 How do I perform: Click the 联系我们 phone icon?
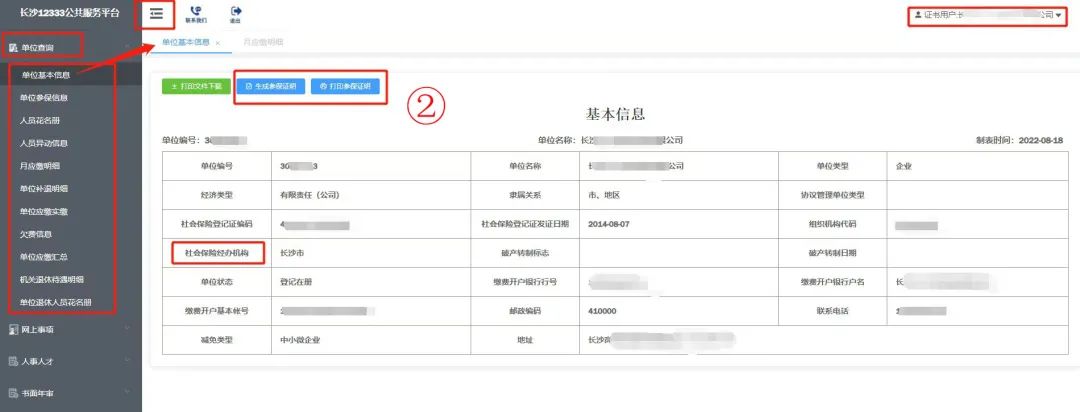click(196, 12)
